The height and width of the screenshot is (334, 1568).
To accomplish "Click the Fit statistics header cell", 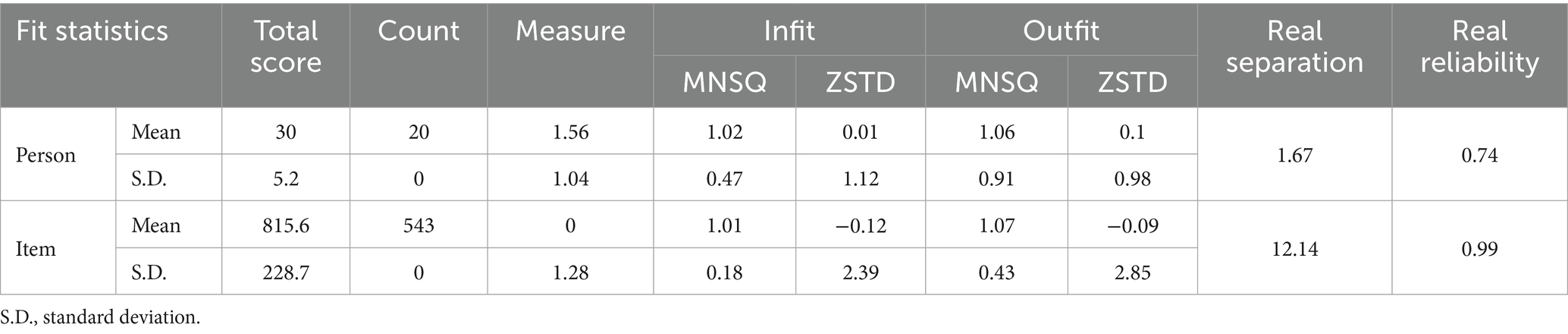I will (93, 31).
